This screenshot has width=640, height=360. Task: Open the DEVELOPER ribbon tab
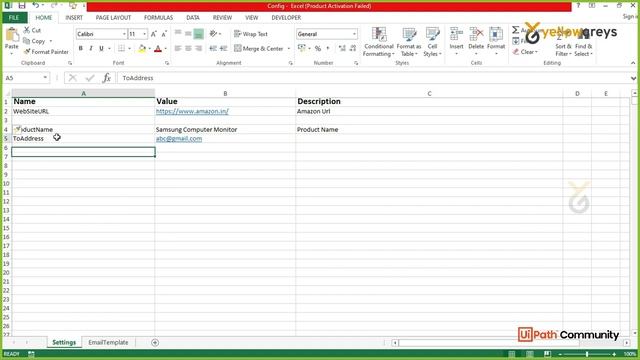point(286,18)
